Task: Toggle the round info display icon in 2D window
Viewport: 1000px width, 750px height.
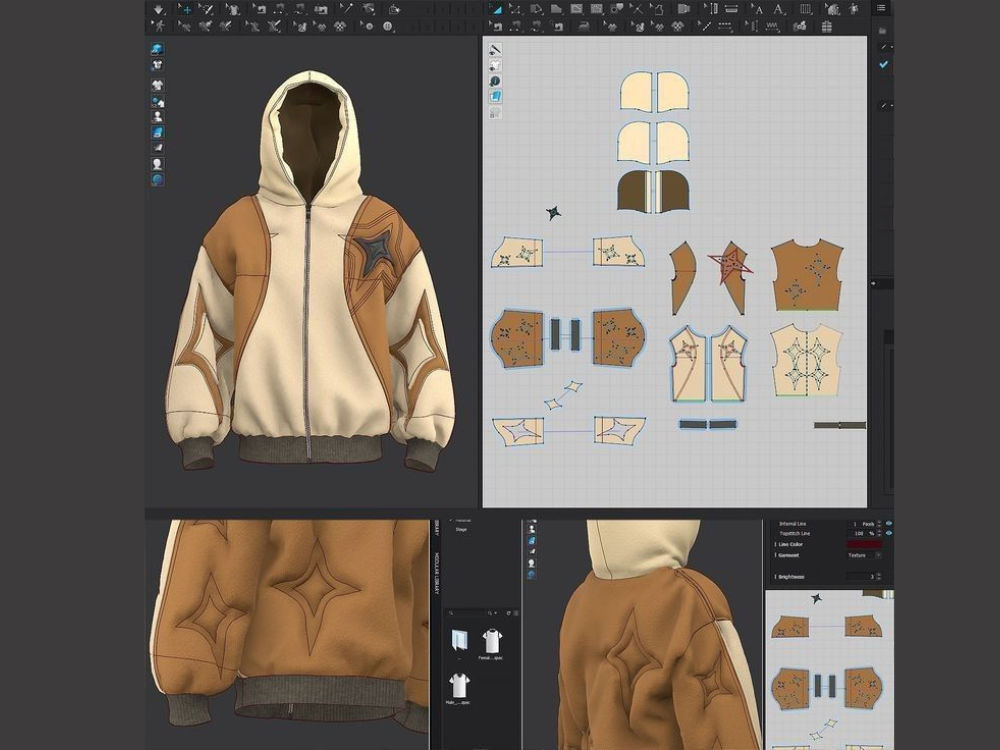Action: pos(495,81)
